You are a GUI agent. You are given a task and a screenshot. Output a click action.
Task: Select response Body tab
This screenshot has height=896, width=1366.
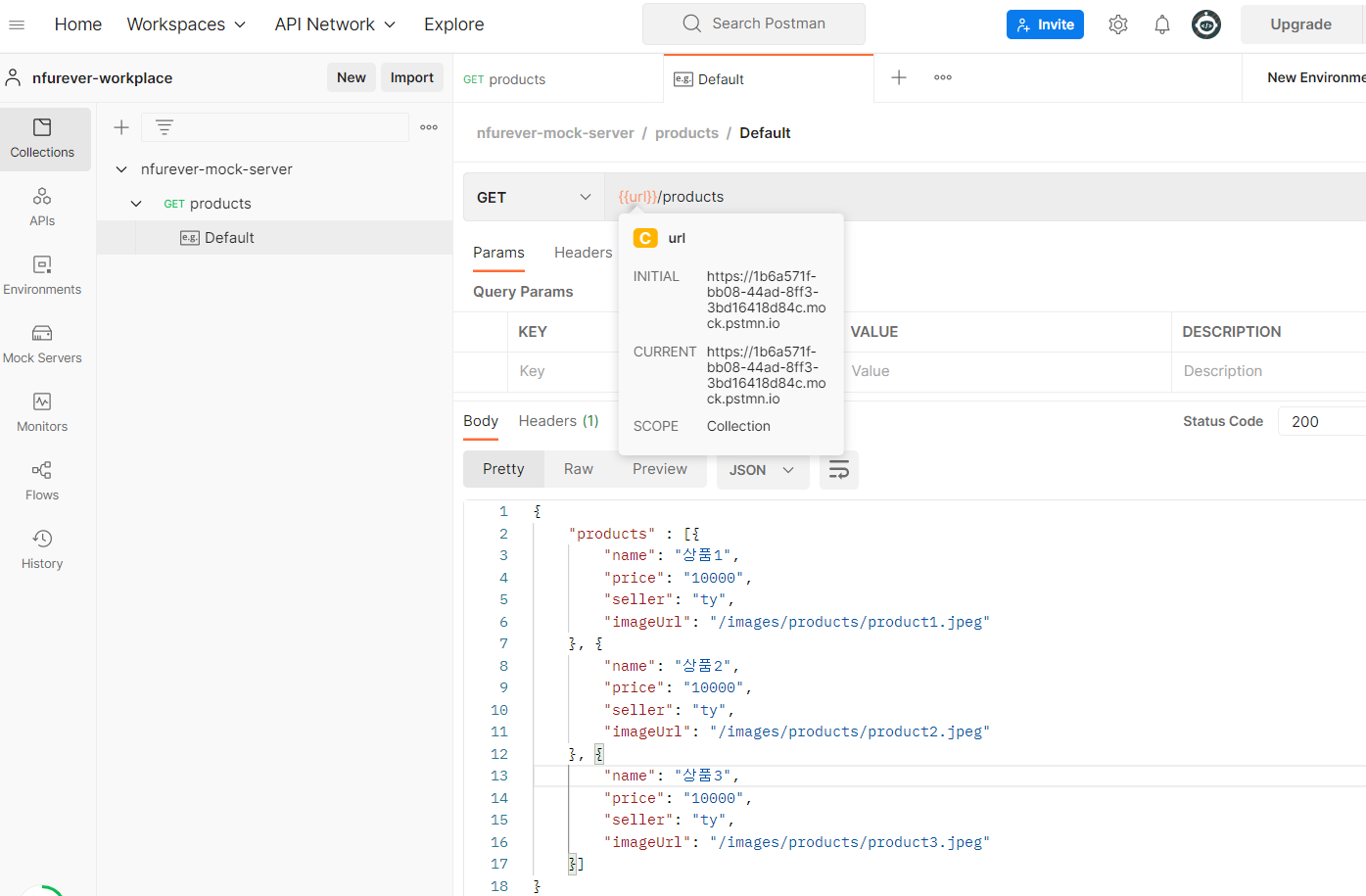click(481, 421)
